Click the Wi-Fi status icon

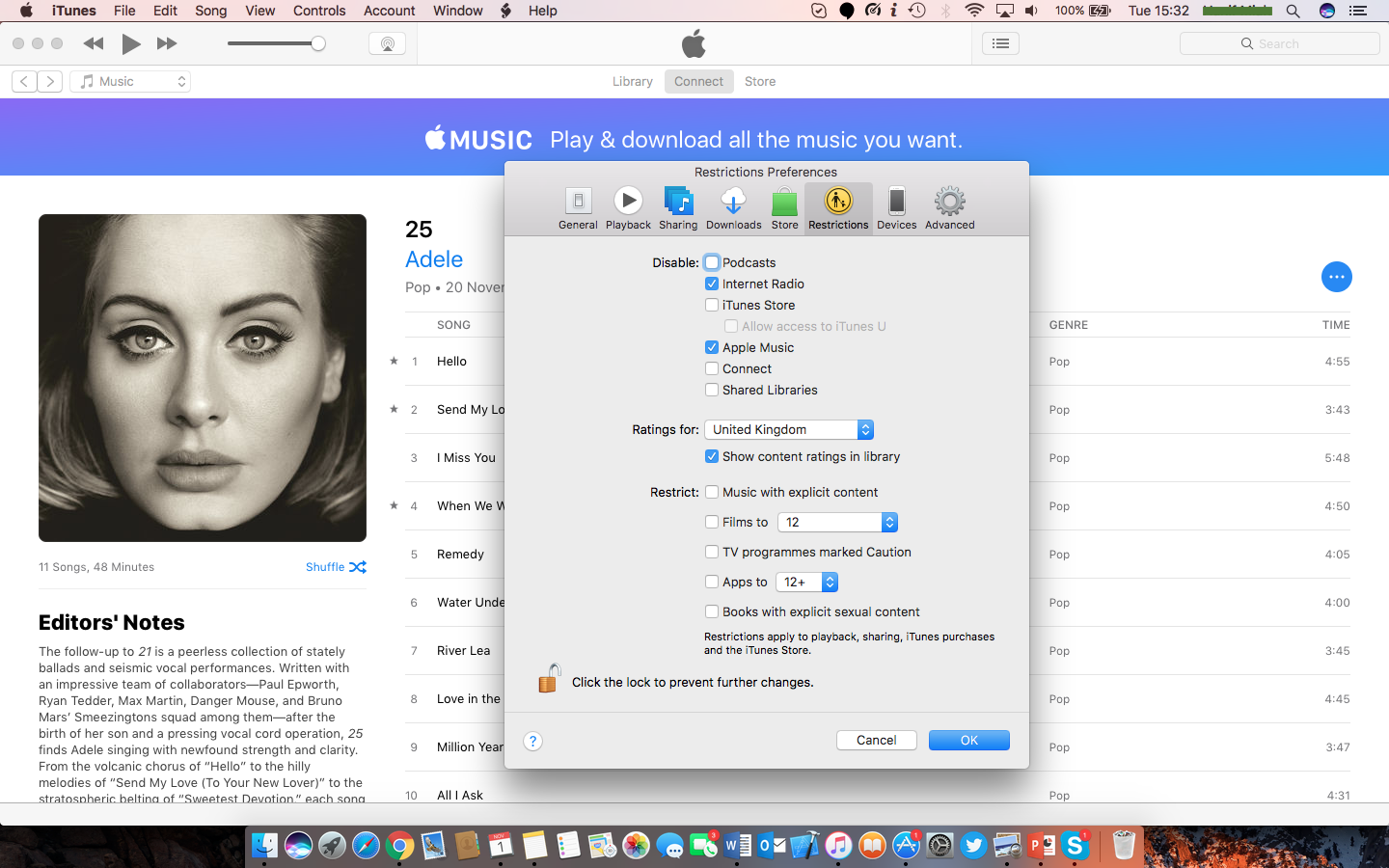[974, 11]
